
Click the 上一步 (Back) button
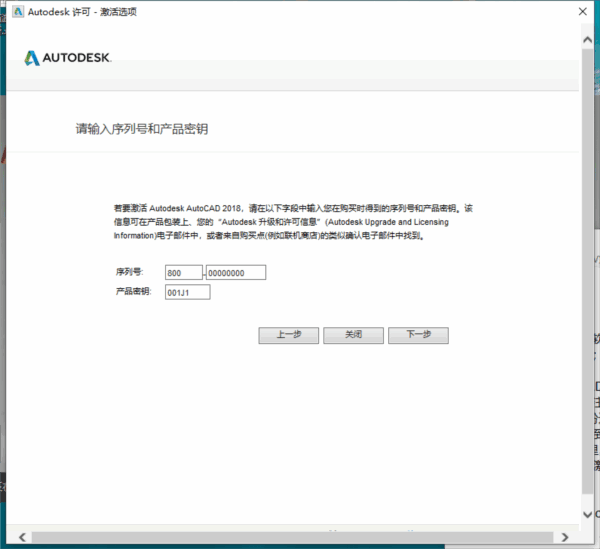289,335
